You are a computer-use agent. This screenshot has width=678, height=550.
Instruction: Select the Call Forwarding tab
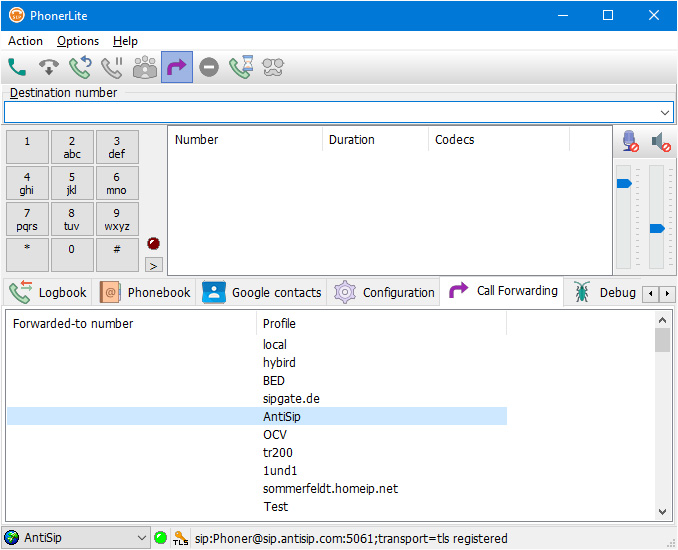[502, 291]
